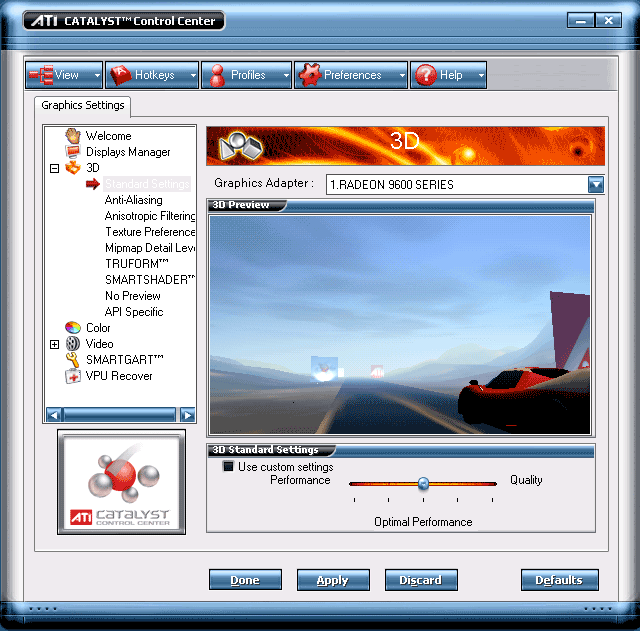Viewport: 640px width, 631px height.
Task: Click the Defaults button
Action: 560,580
